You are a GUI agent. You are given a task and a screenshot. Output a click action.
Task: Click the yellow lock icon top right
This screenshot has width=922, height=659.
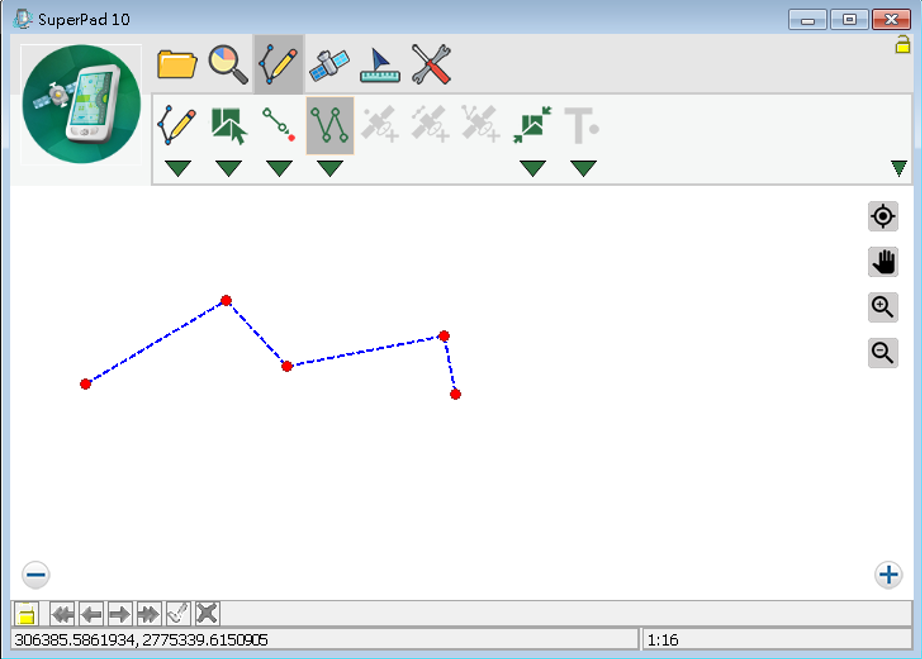tap(903, 45)
